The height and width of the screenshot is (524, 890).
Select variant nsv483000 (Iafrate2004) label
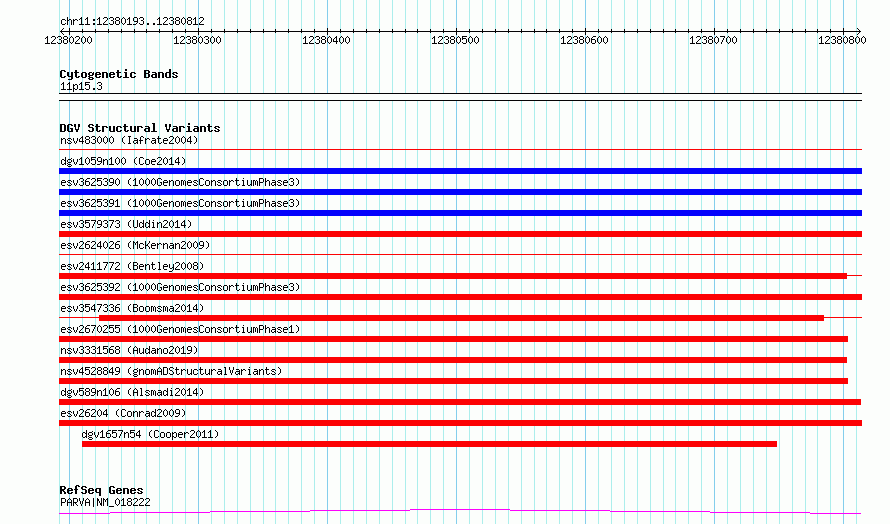[129, 140]
